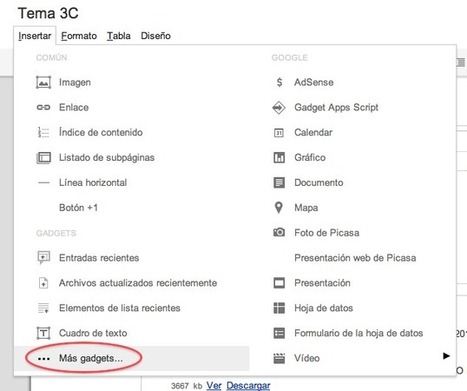Open the Insertar menu
Screen dimensions: 467x391
[35, 36]
